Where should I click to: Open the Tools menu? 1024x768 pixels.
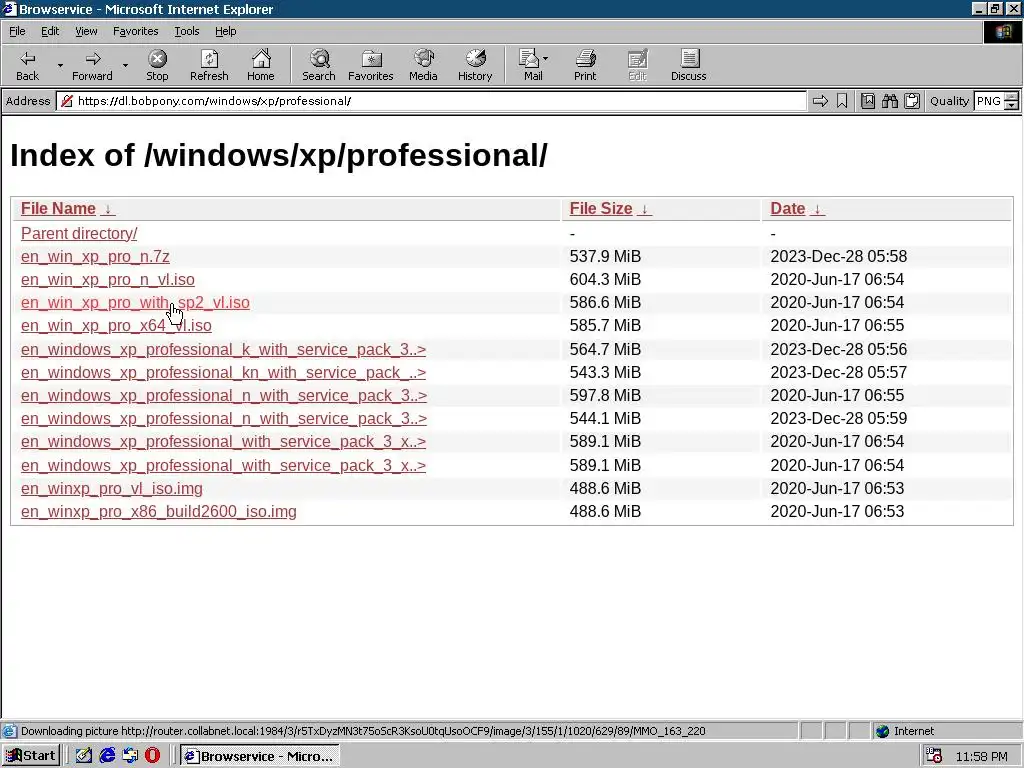186,31
